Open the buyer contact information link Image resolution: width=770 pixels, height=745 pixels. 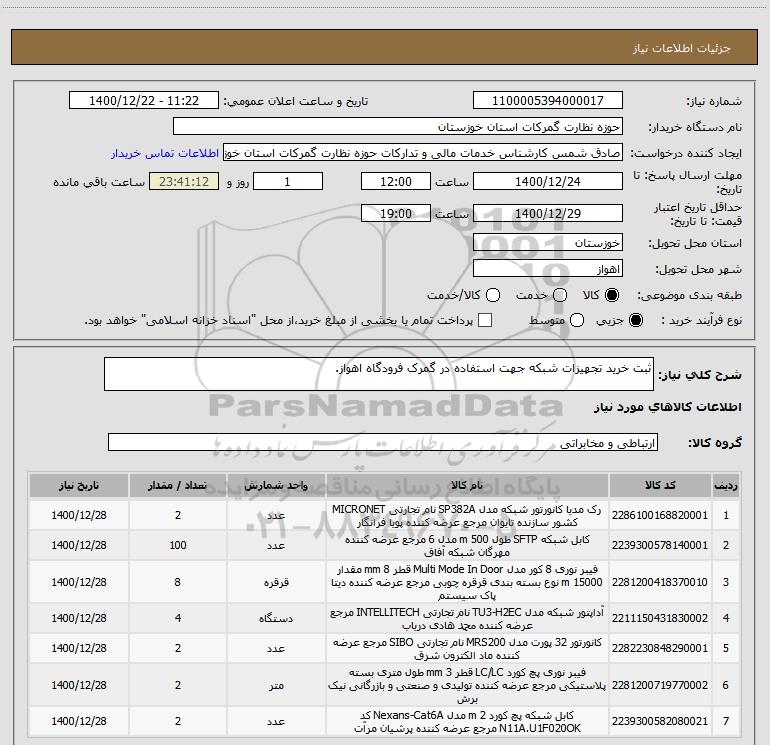(165, 153)
